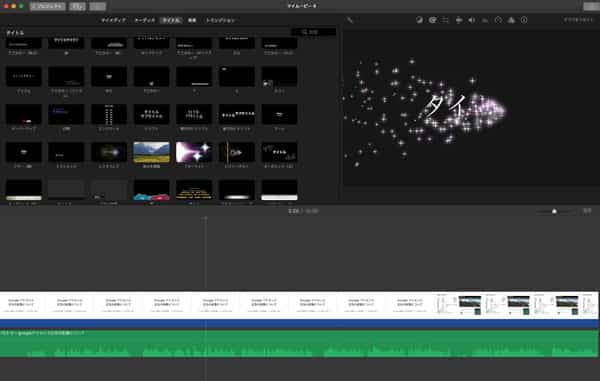Screen dimensions: 600x381
Task: Select the blue title bar under the clip
Action: pos(299,324)
